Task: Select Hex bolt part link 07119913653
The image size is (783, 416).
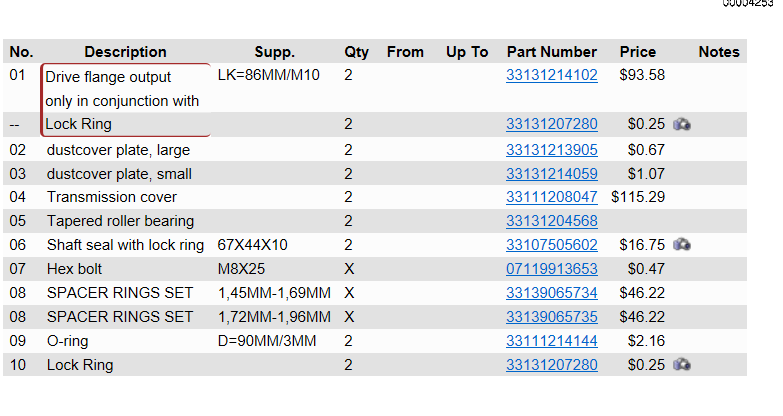Action: [x=552, y=269]
